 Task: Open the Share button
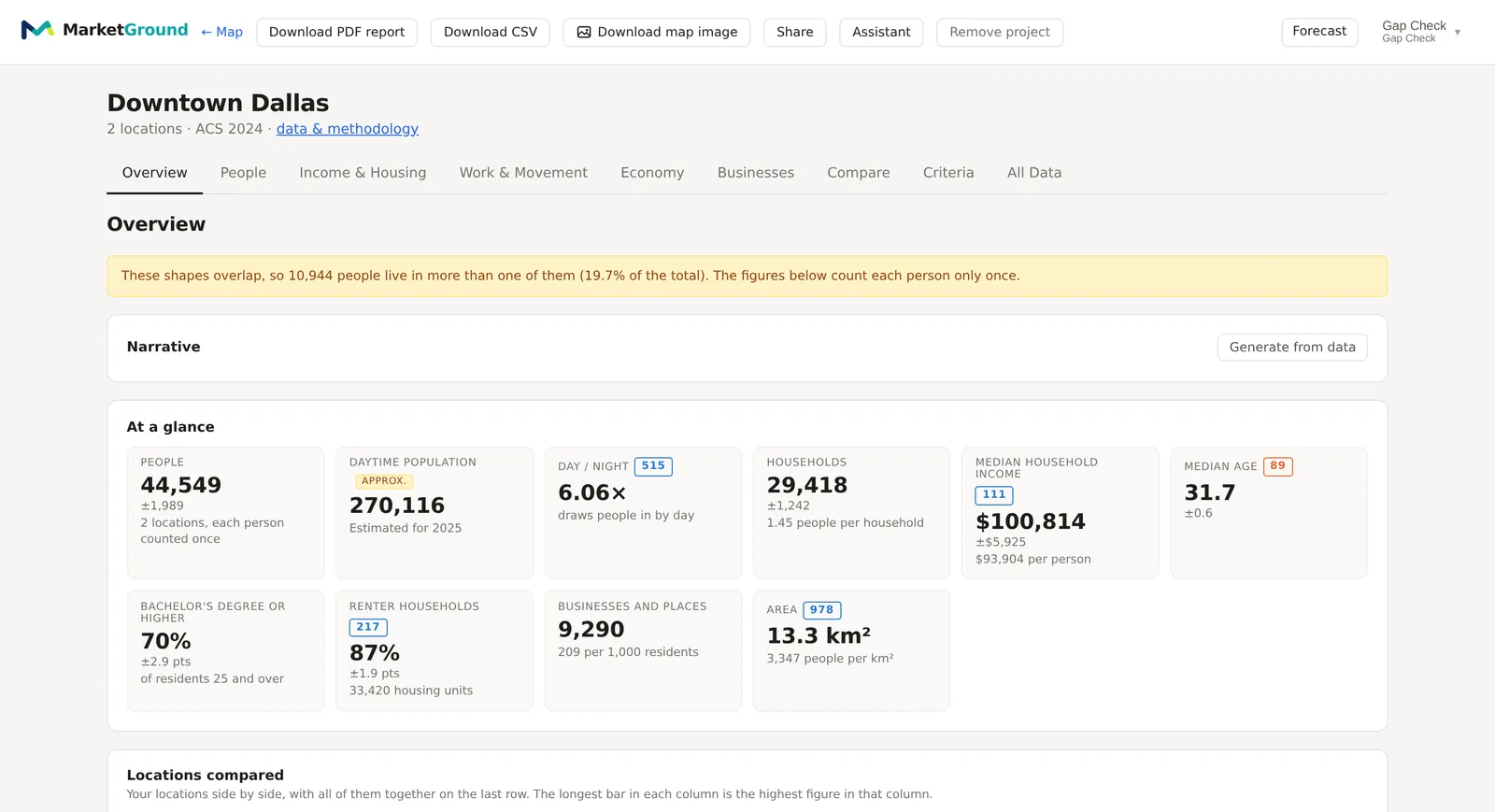[x=795, y=32]
